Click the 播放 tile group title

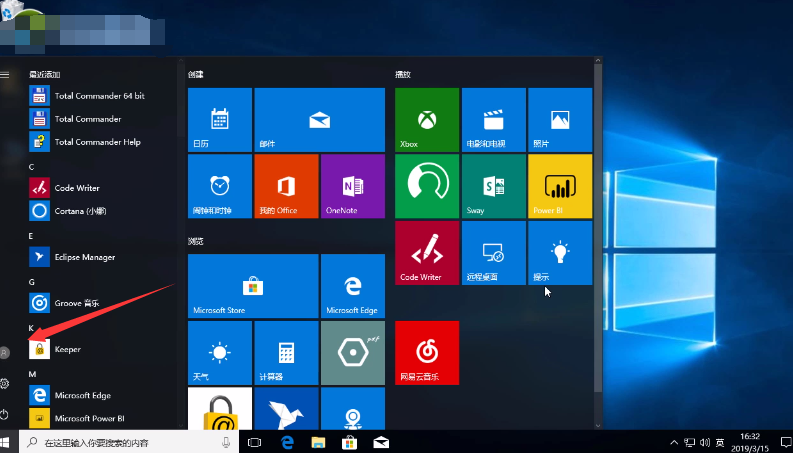(x=403, y=74)
